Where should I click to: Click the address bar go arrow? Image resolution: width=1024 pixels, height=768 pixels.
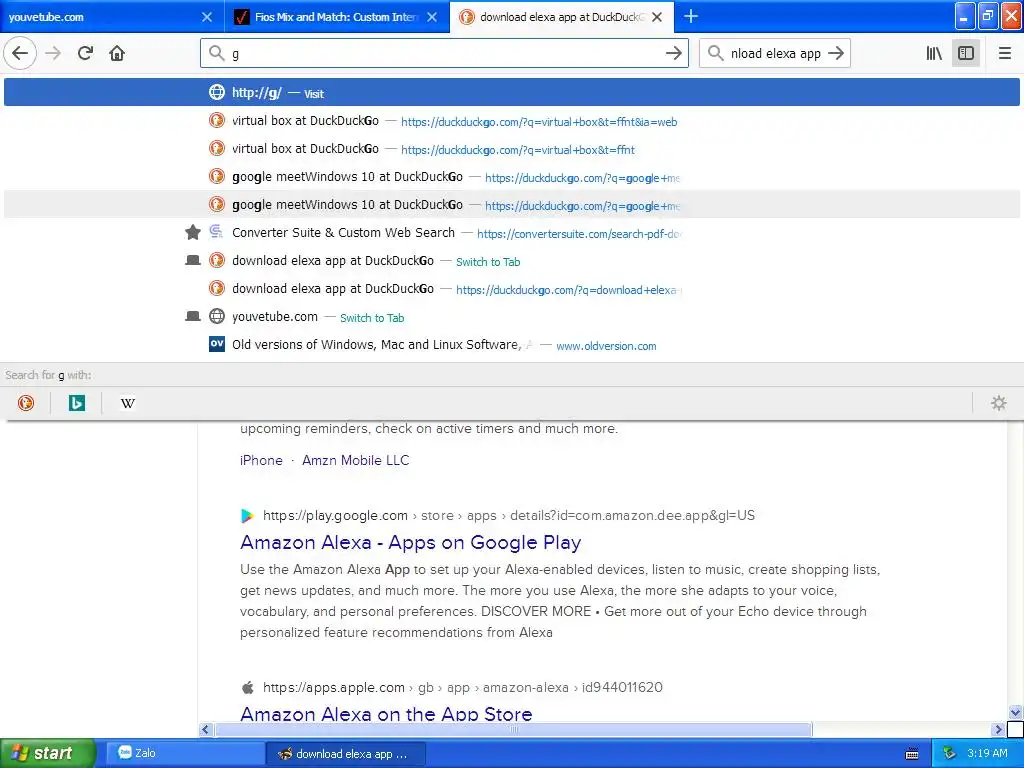click(x=673, y=54)
